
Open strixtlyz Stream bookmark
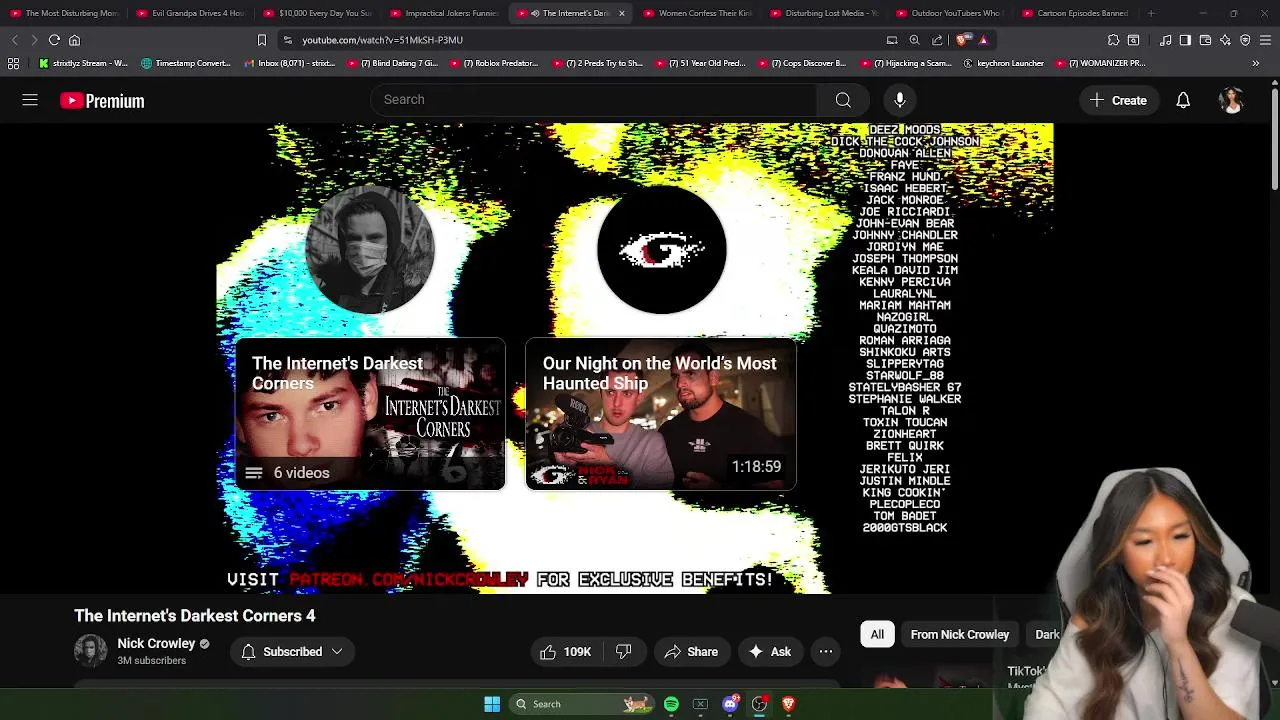click(x=83, y=63)
